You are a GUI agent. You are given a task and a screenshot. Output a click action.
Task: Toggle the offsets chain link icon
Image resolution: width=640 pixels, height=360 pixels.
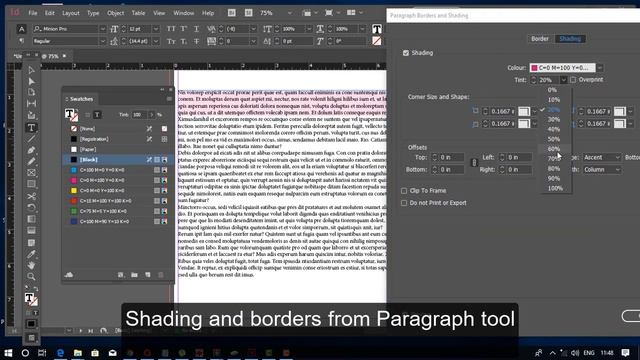474,163
